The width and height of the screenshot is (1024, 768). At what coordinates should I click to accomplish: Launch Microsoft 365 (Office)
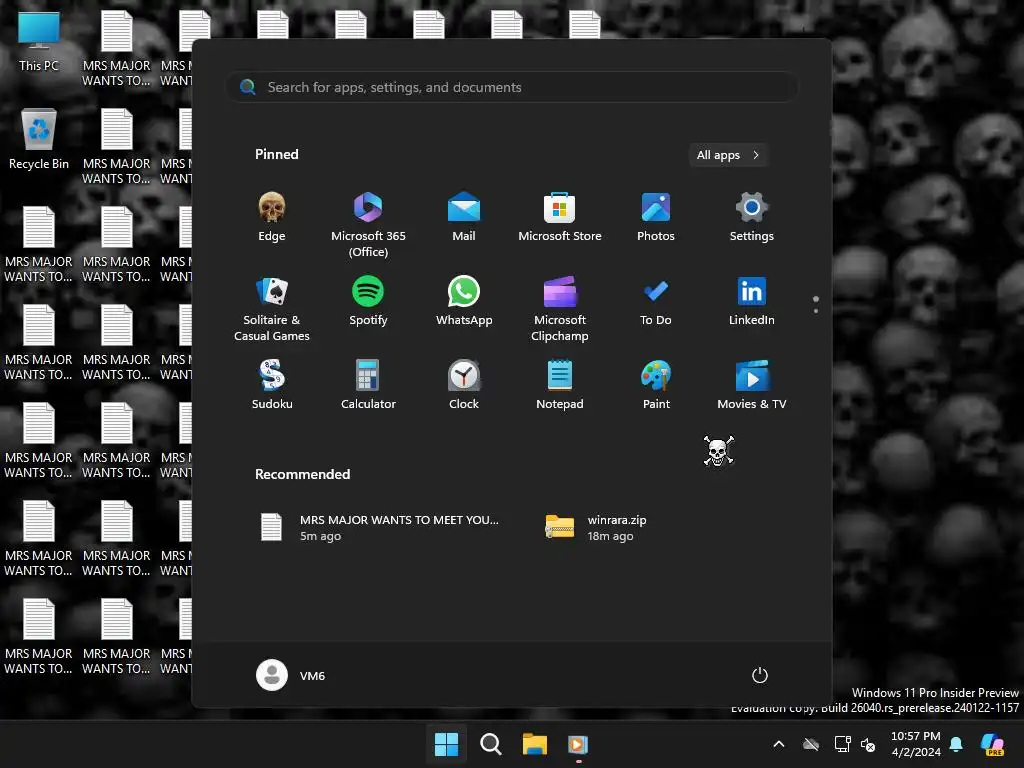click(x=368, y=225)
